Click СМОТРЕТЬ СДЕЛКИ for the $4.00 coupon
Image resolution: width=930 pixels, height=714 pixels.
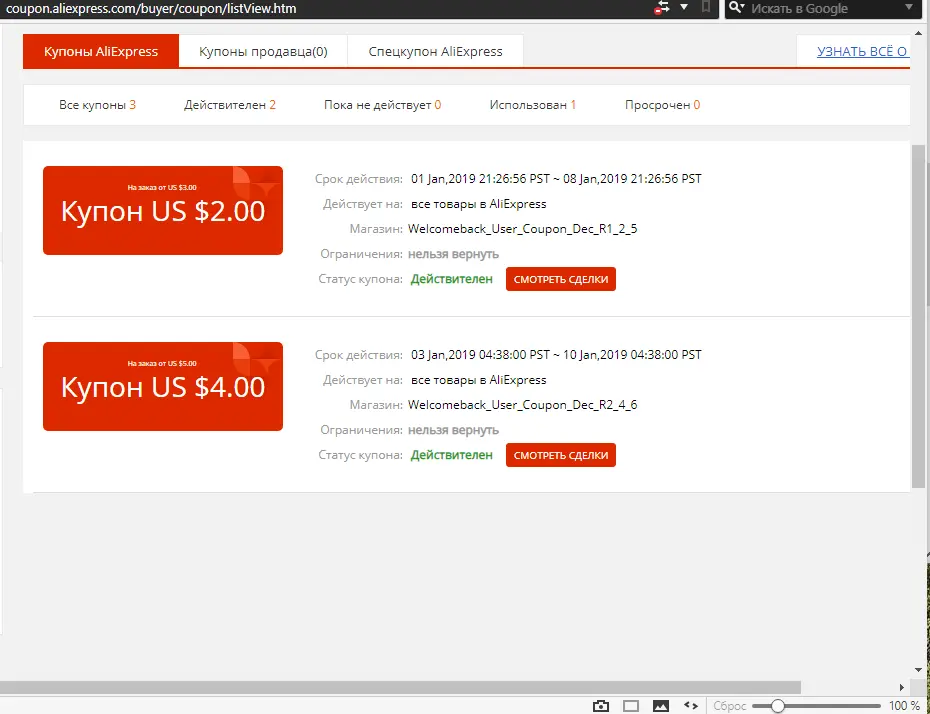(560, 455)
